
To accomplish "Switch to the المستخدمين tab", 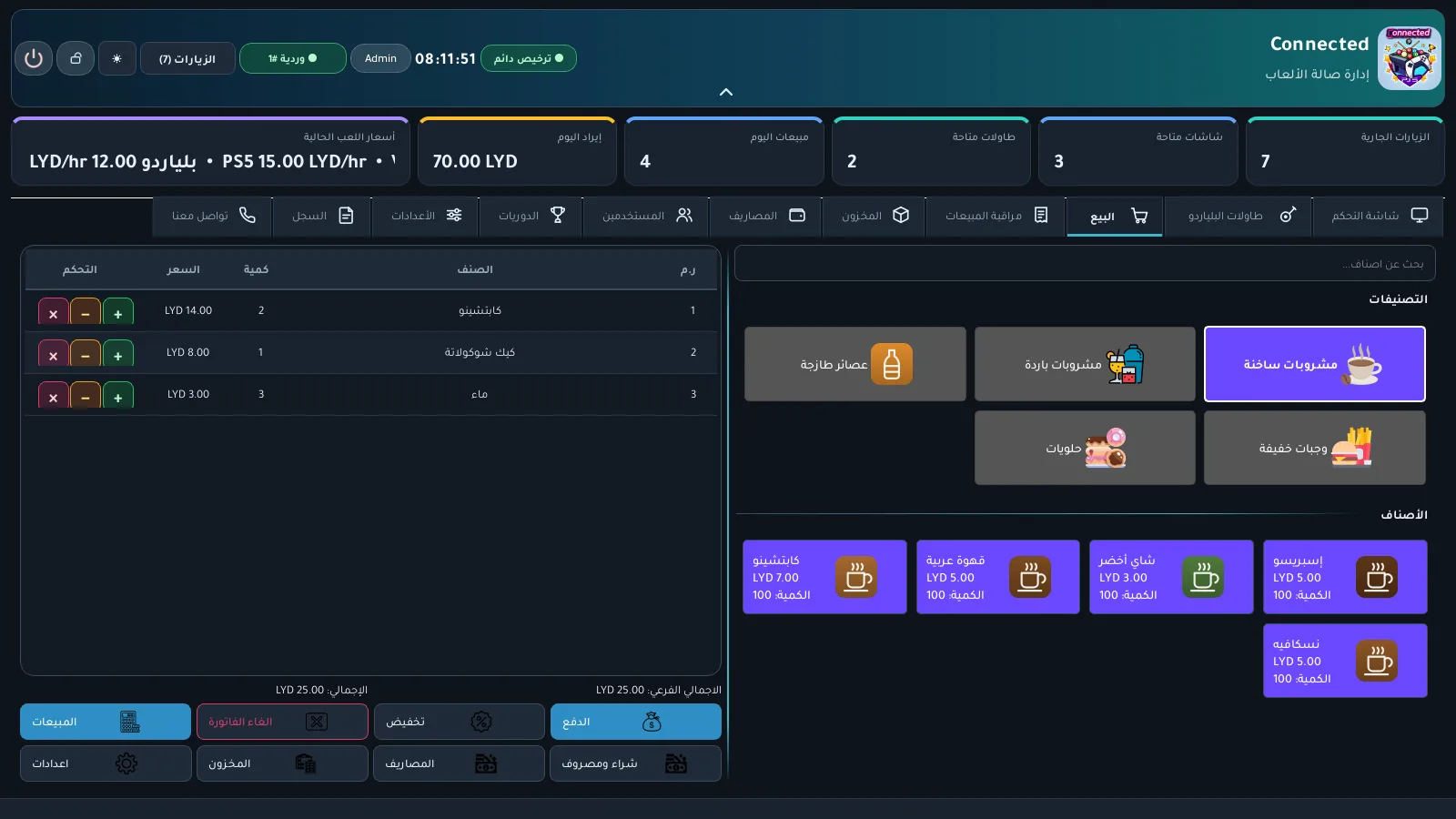I will [x=646, y=216].
